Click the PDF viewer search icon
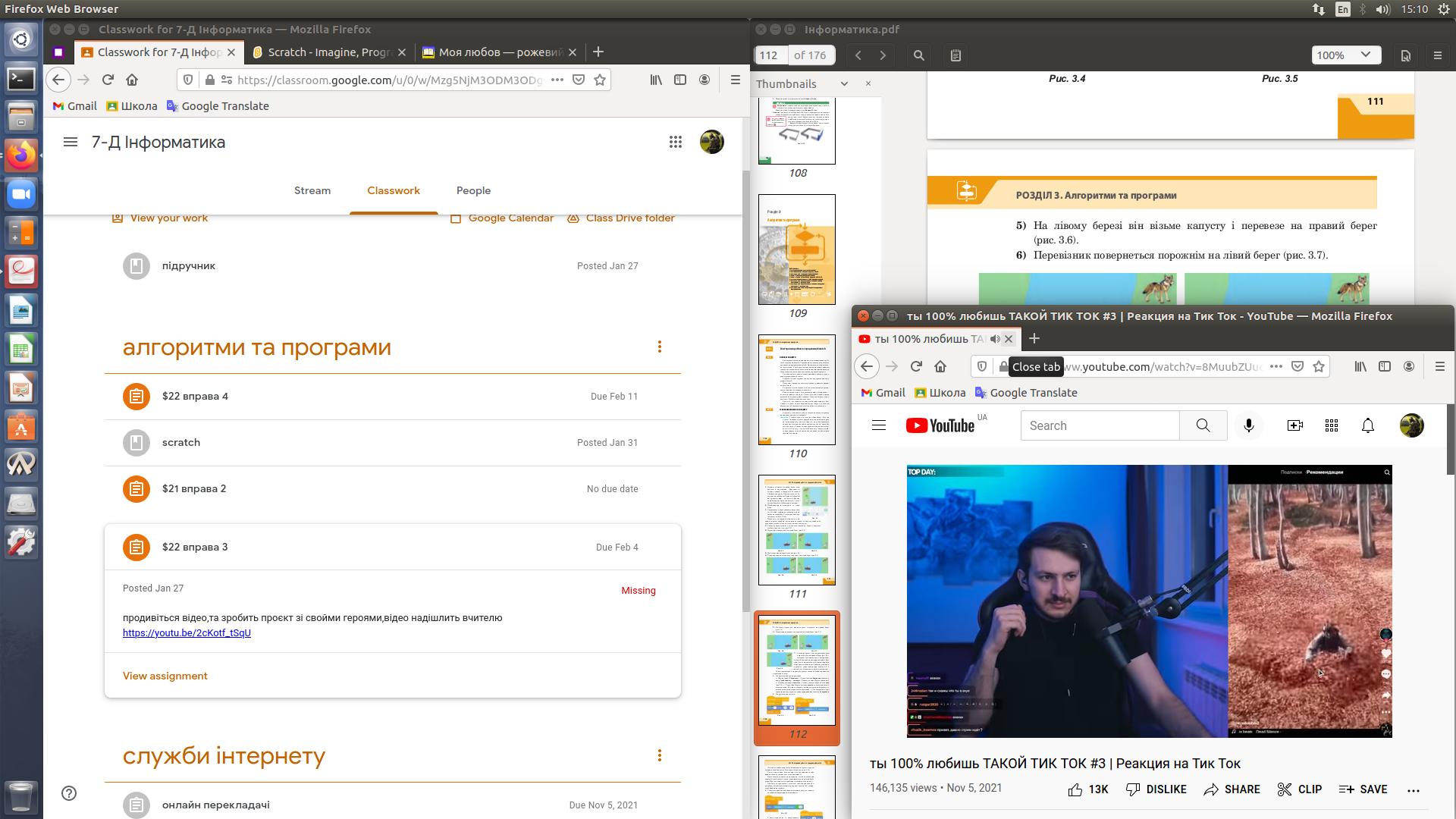Image resolution: width=1456 pixels, height=819 pixels. [918, 55]
